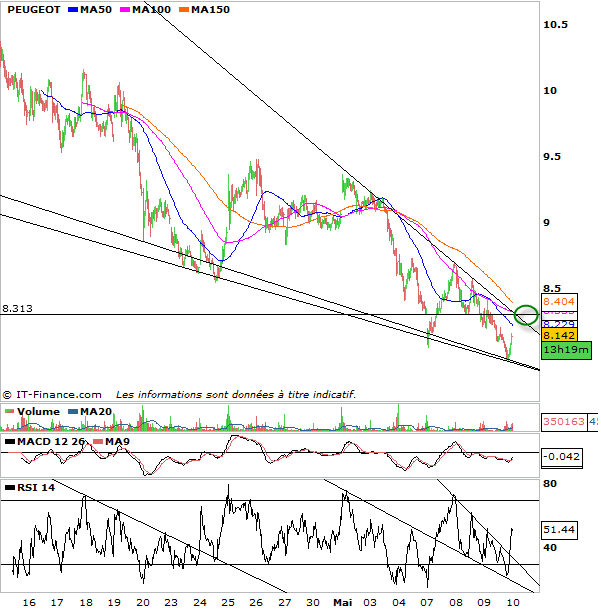Image resolution: width=601 pixels, height=613 pixels.
Task: Click the Mai month marker on date axis
Action: (344, 603)
